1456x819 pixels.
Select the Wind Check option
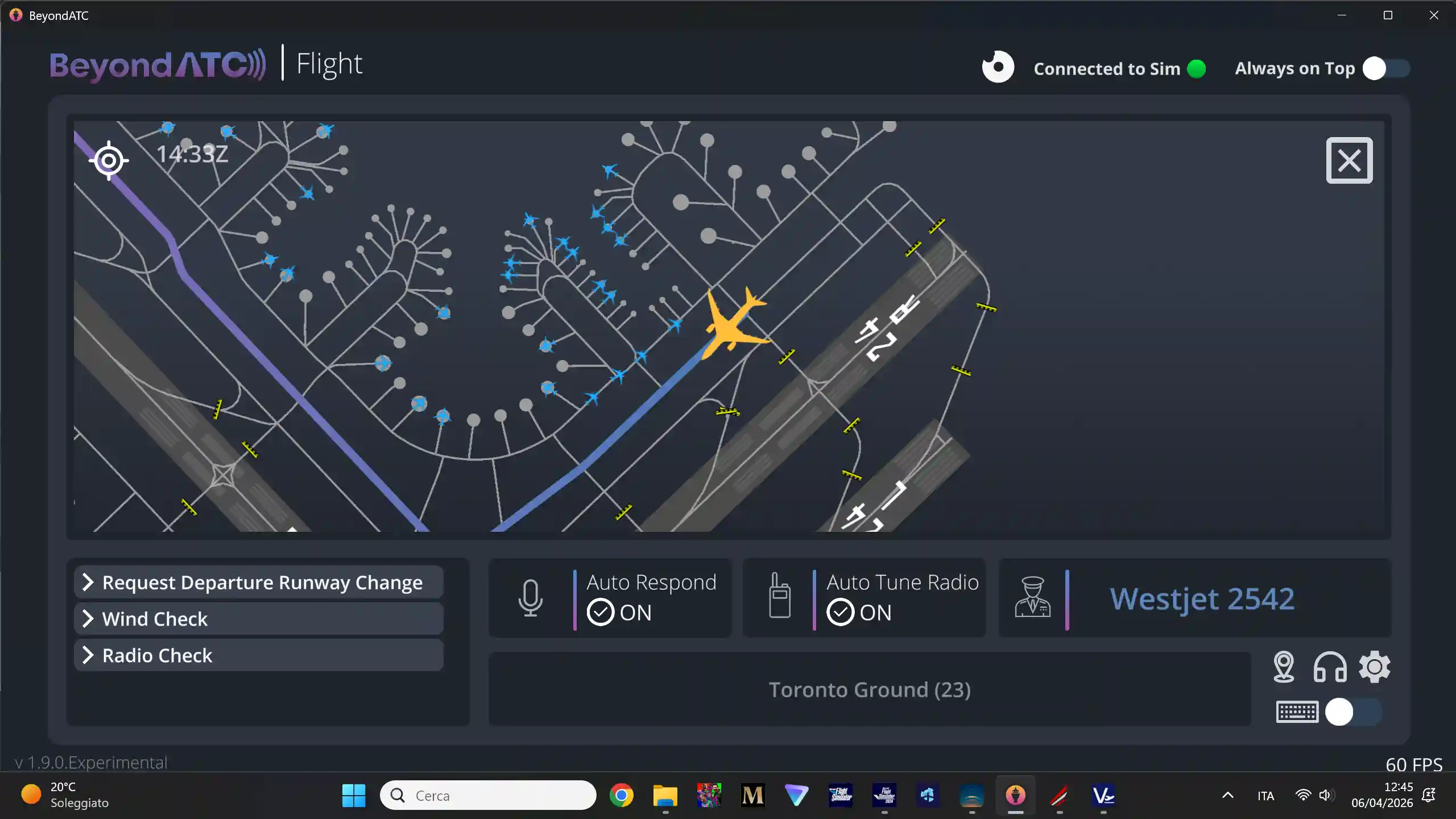[x=259, y=619]
